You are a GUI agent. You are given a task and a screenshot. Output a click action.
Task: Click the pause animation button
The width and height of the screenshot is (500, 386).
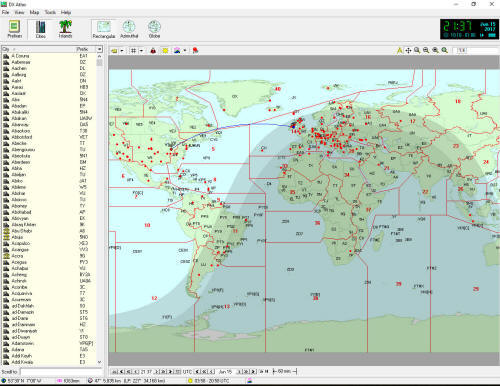click(266, 371)
